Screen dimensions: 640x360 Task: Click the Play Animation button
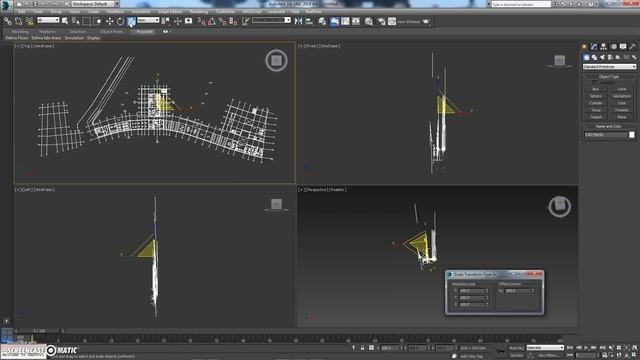point(586,348)
